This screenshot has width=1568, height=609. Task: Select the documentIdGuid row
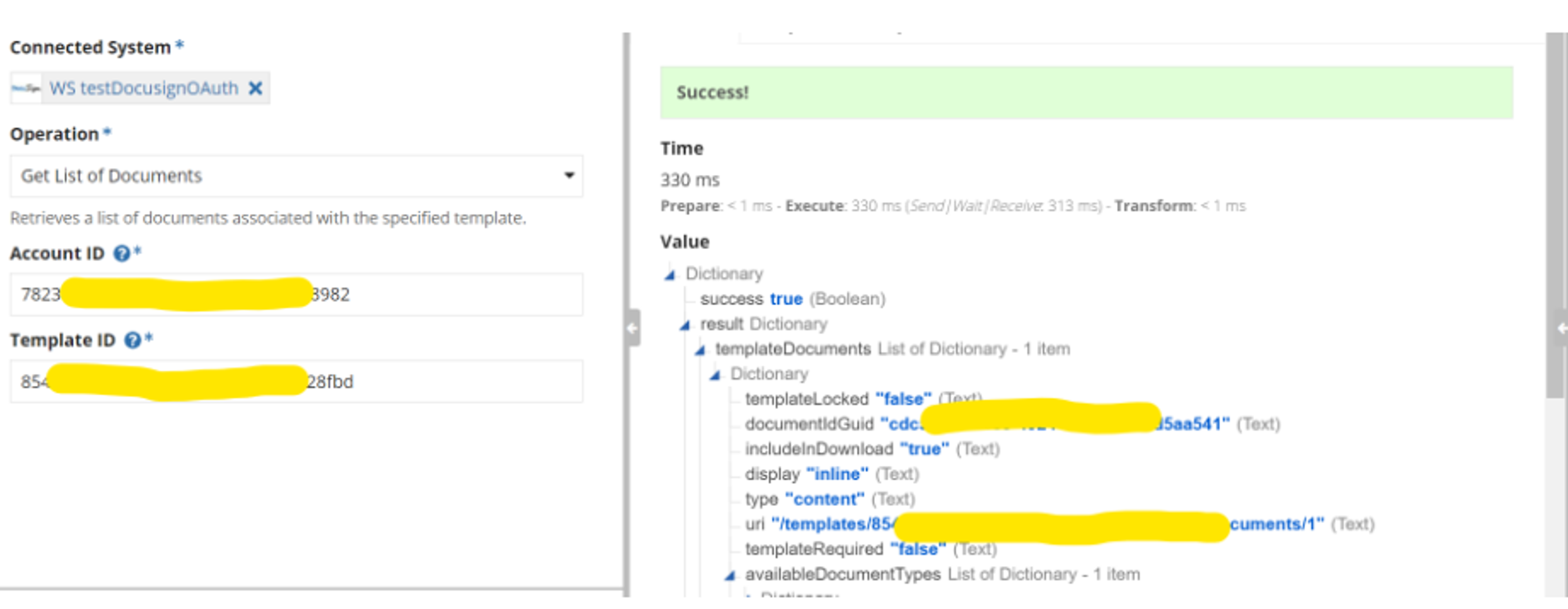1012,424
